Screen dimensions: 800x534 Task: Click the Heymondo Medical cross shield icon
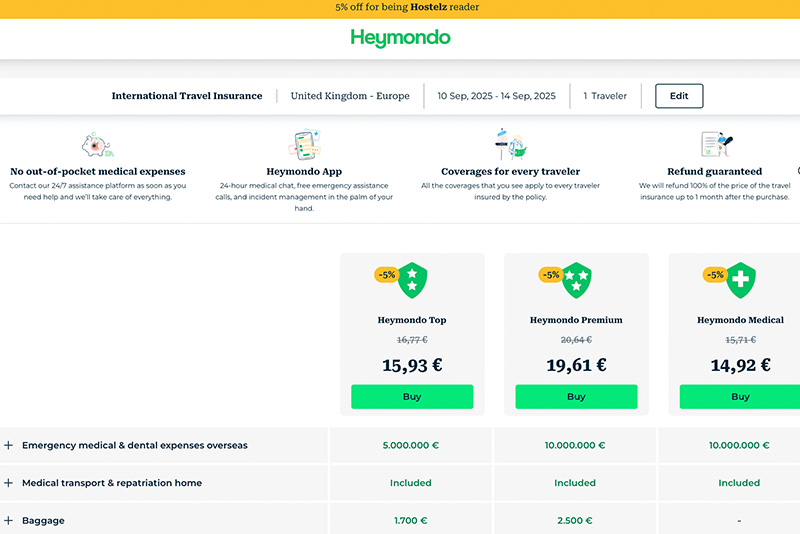741,280
